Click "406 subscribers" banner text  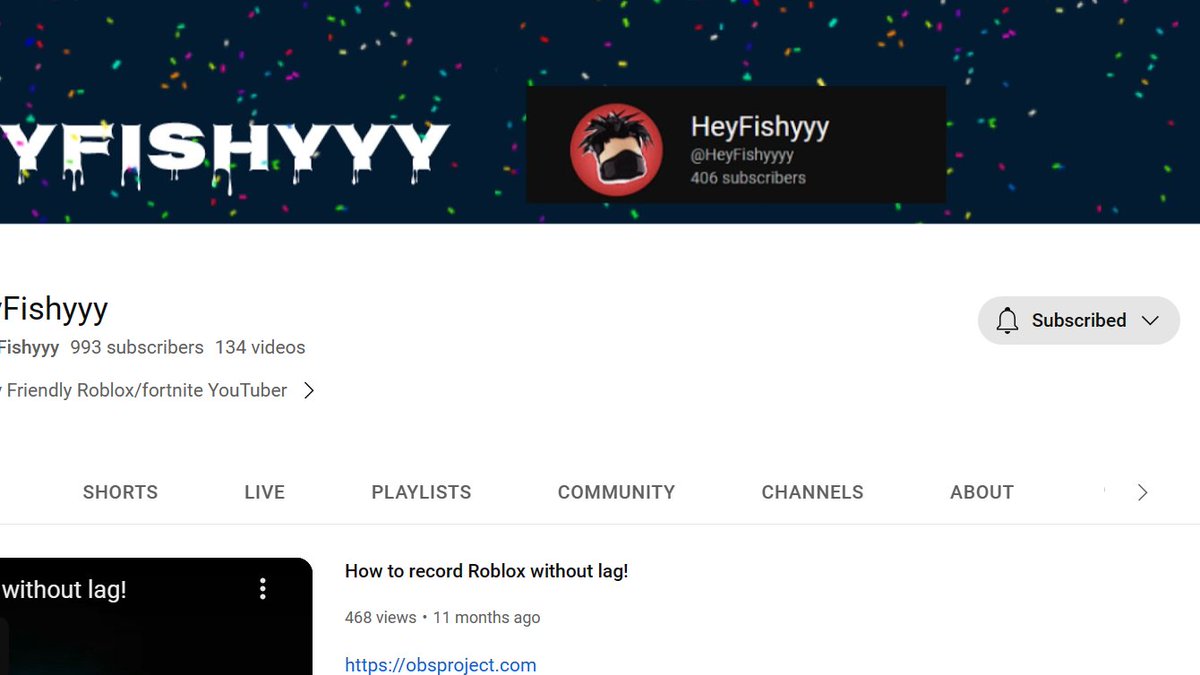click(748, 178)
